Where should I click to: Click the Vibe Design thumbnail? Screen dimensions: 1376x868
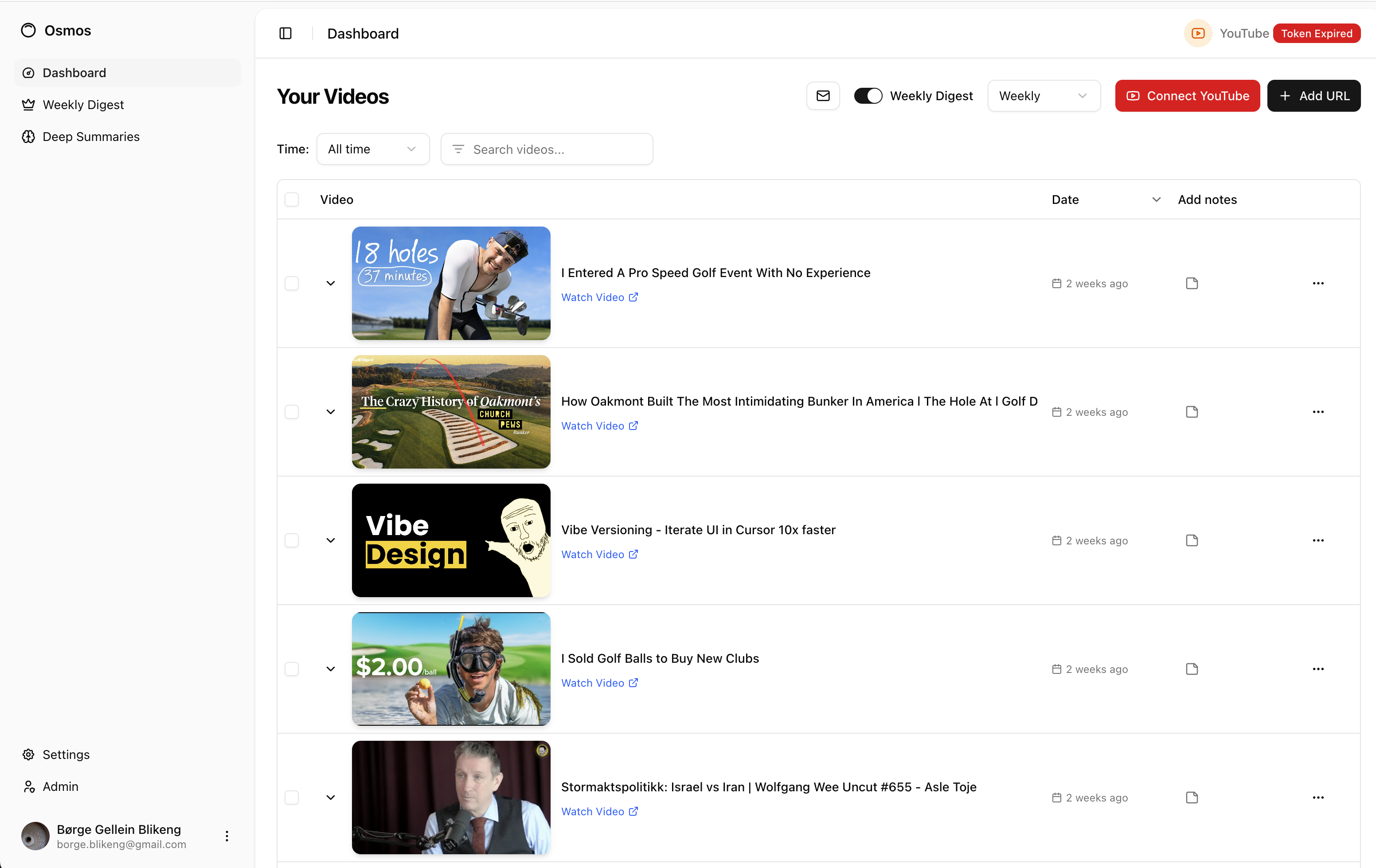(x=451, y=540)
